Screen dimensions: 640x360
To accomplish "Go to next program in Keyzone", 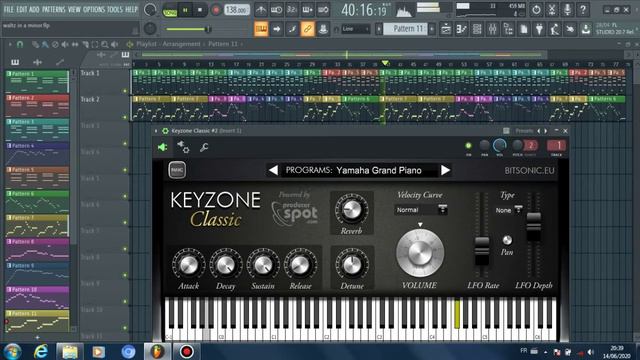I will 445,170.
